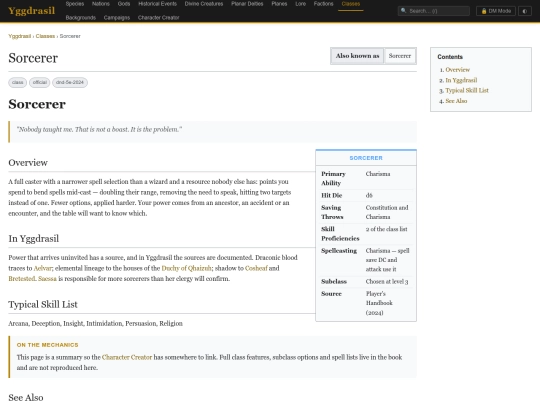Click the SORCERER infobox header
The image size is (540, 405).
366,158
